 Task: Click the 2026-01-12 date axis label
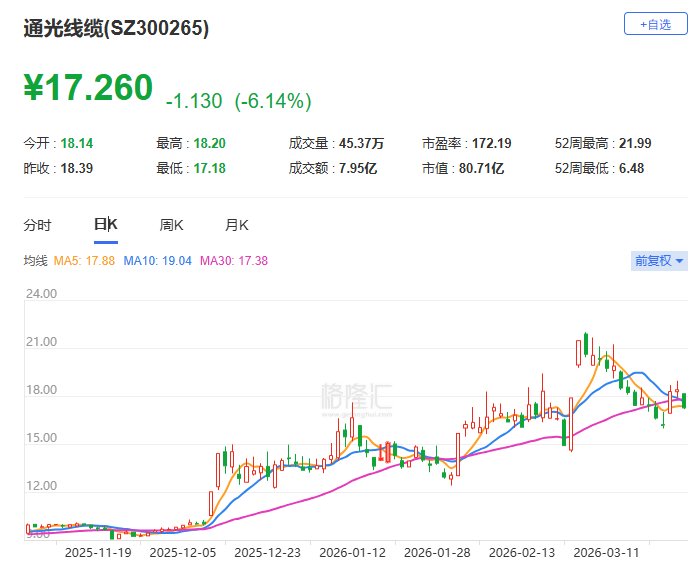click(x=352, y=553)
